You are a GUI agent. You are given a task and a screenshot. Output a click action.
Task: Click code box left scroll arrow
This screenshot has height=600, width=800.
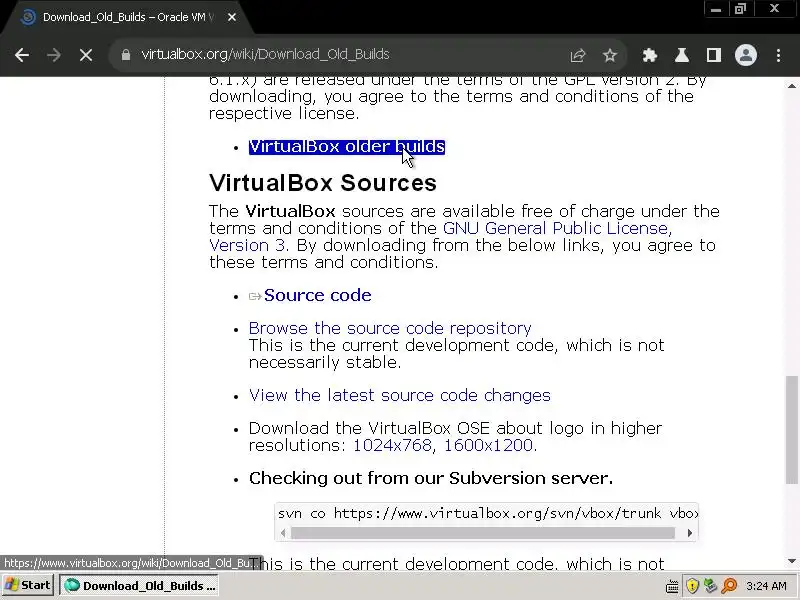(x=283, y=533)
